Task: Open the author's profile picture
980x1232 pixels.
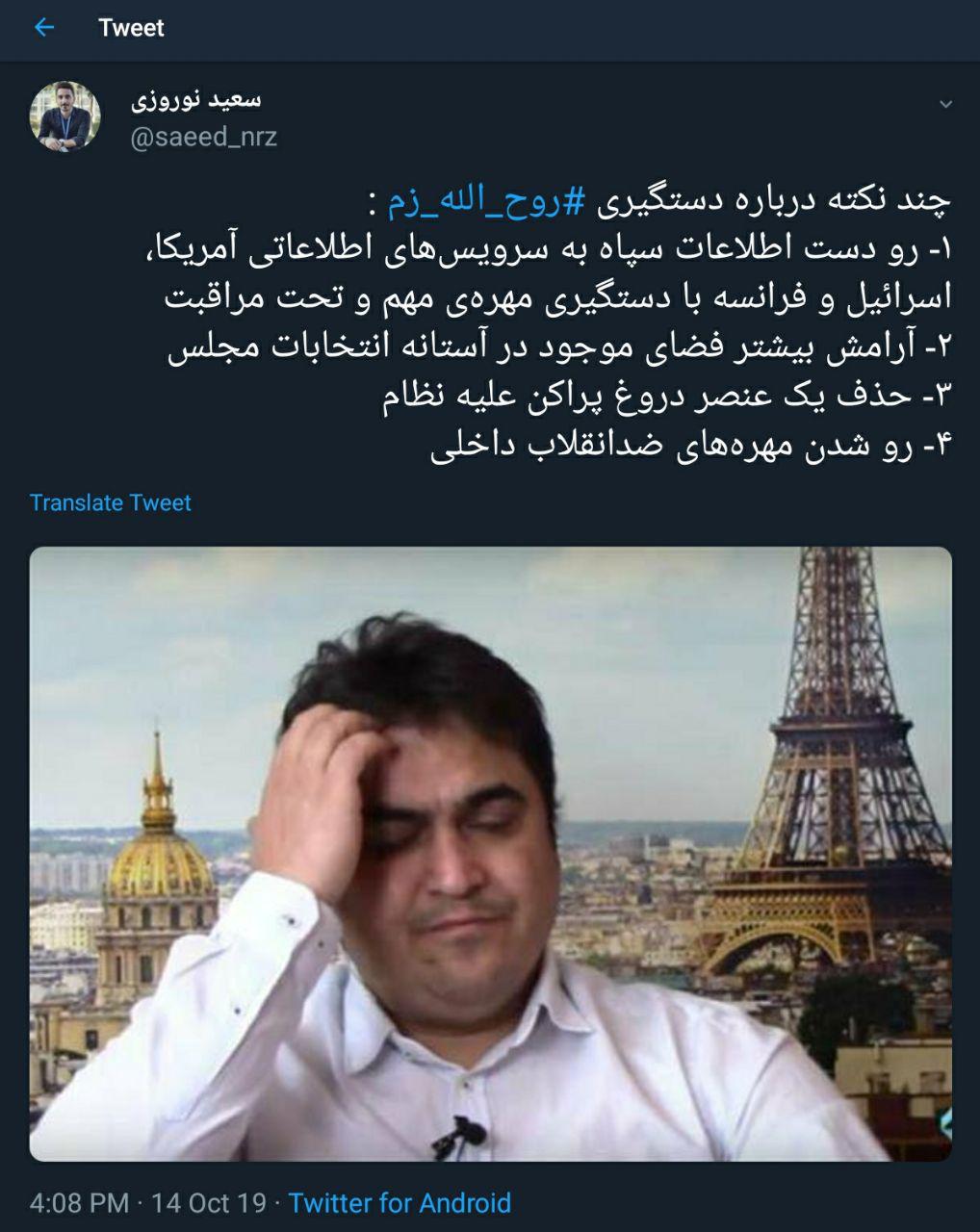Action: [65, 116]
